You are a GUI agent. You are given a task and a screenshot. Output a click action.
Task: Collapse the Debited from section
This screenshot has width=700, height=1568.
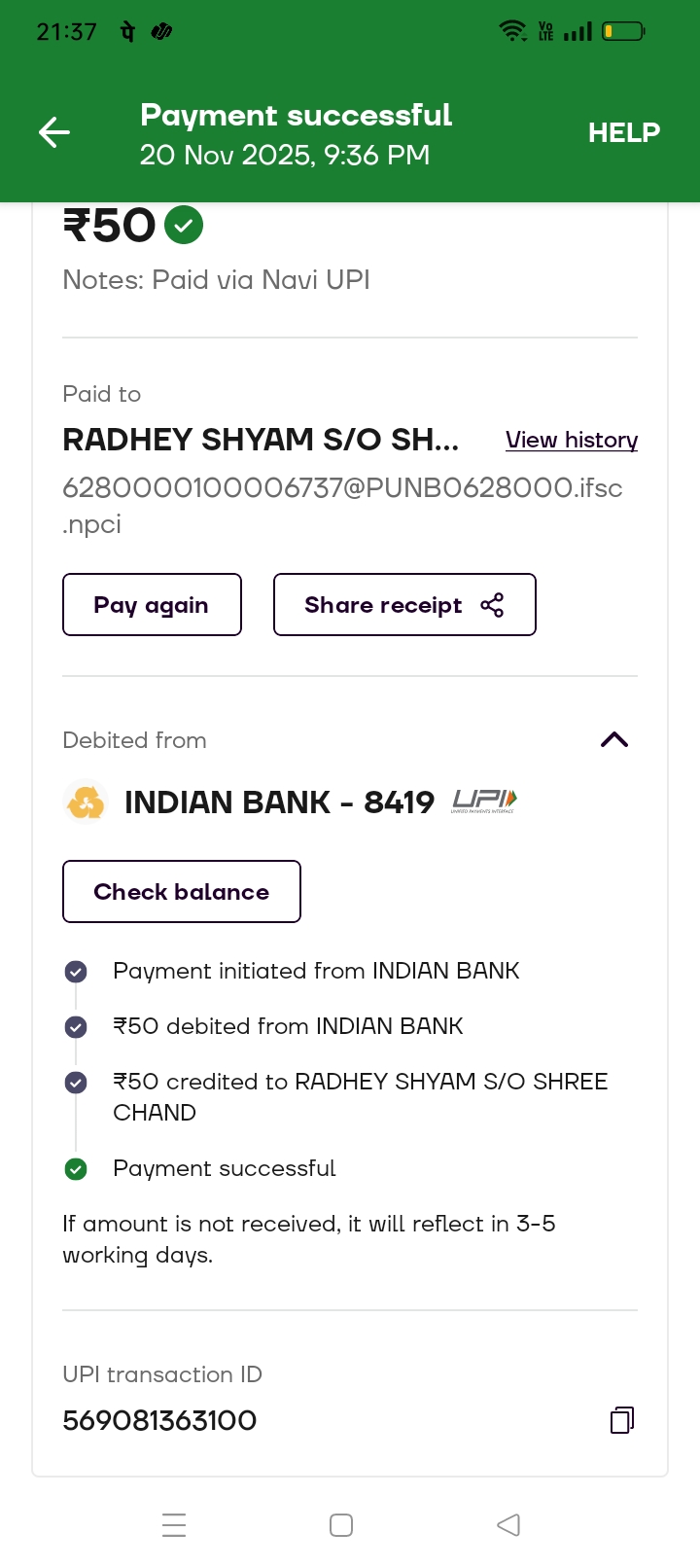[x=614, y=740]
